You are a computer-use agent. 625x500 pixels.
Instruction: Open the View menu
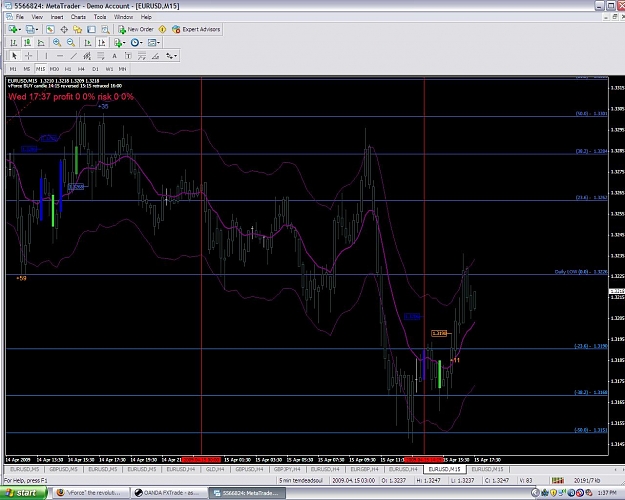pos(37,17)
